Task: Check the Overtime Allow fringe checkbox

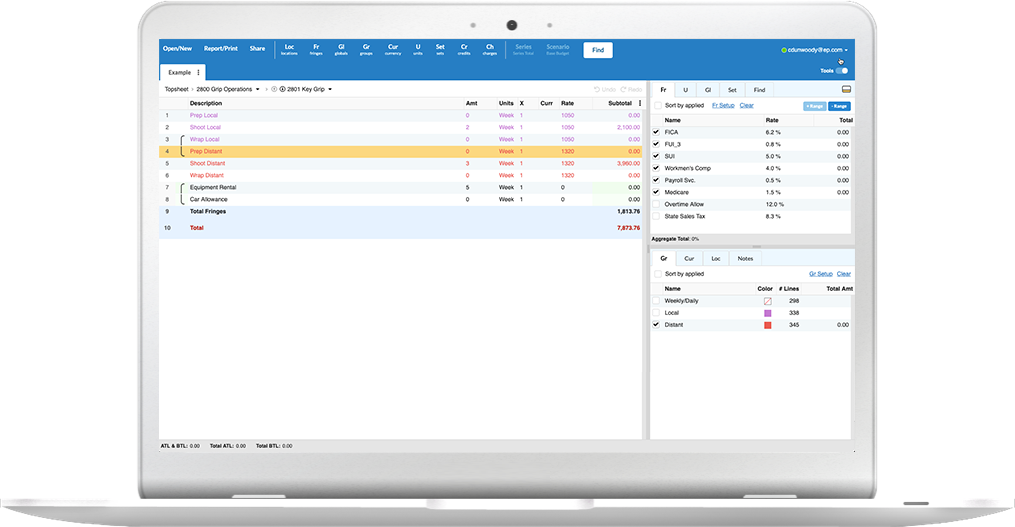Action: (x=656, y=204)
